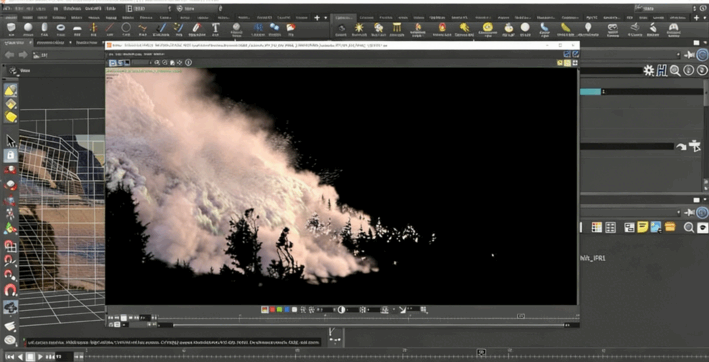Click the teal parameter field in right pane
The image size is (709, 362).
591,92
